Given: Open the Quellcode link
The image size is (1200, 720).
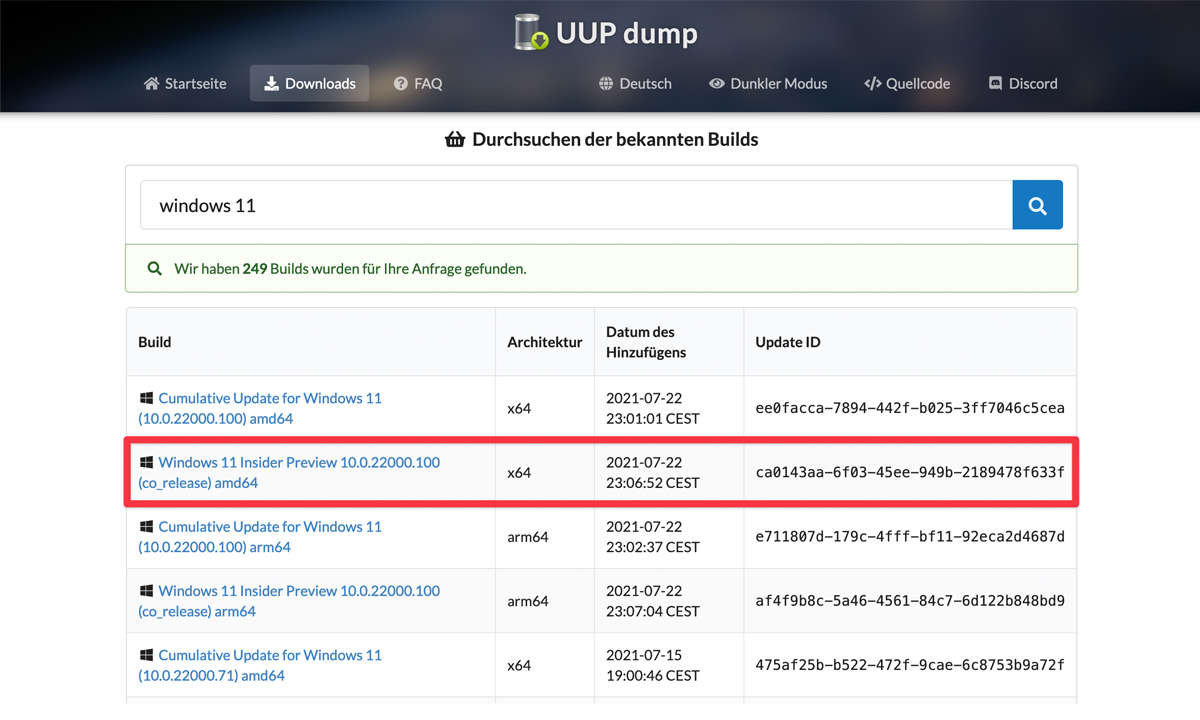Looking at the screenshot, I should pos(907,83).
